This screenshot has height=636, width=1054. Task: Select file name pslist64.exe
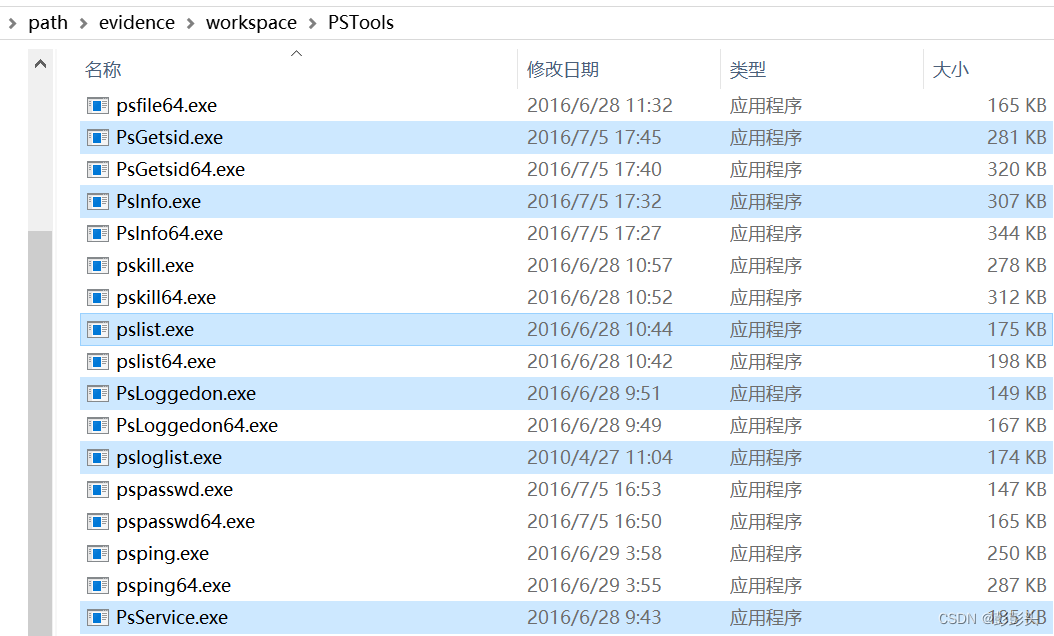point(166,362)
